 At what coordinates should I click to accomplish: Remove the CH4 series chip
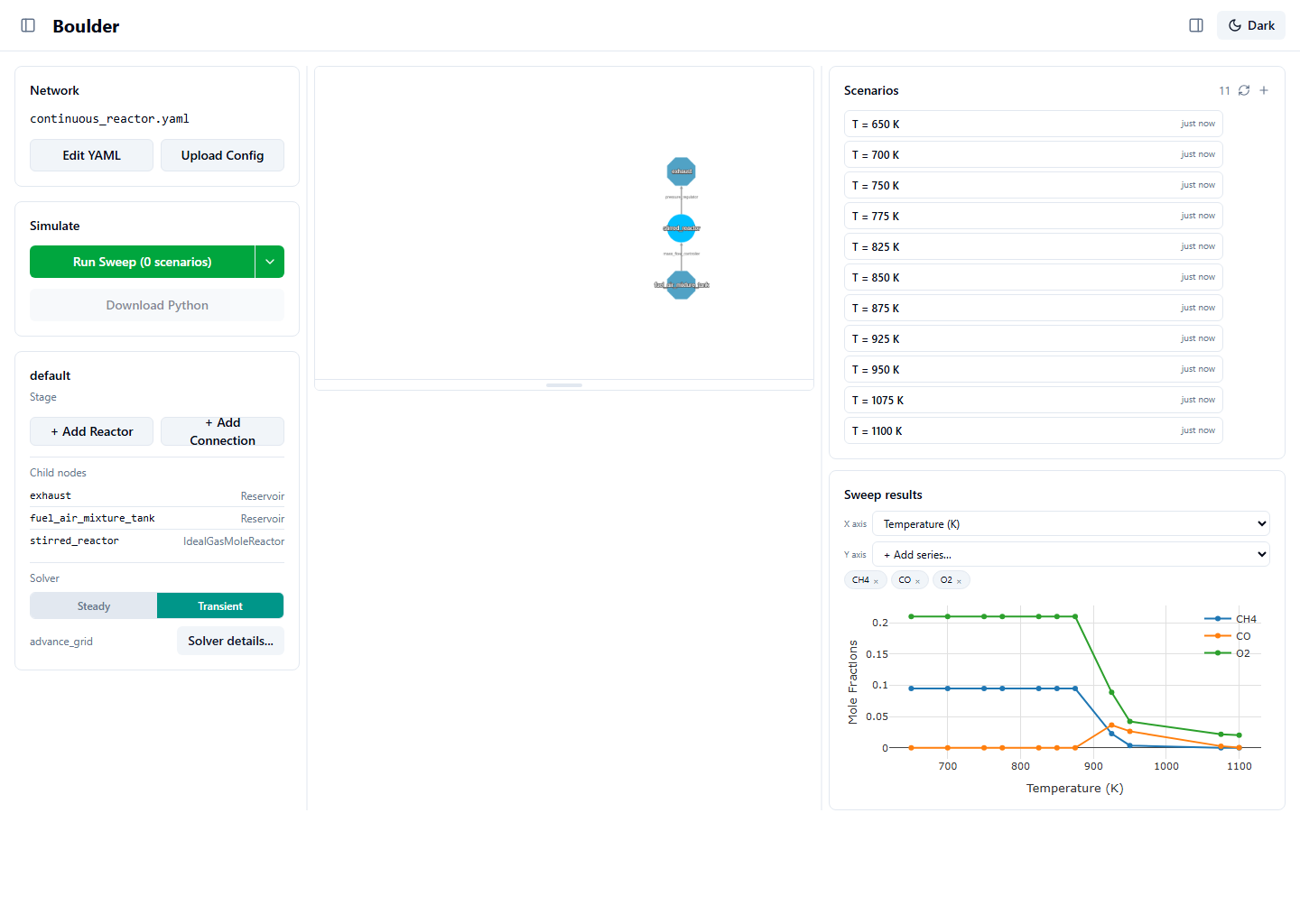point(876,581)
